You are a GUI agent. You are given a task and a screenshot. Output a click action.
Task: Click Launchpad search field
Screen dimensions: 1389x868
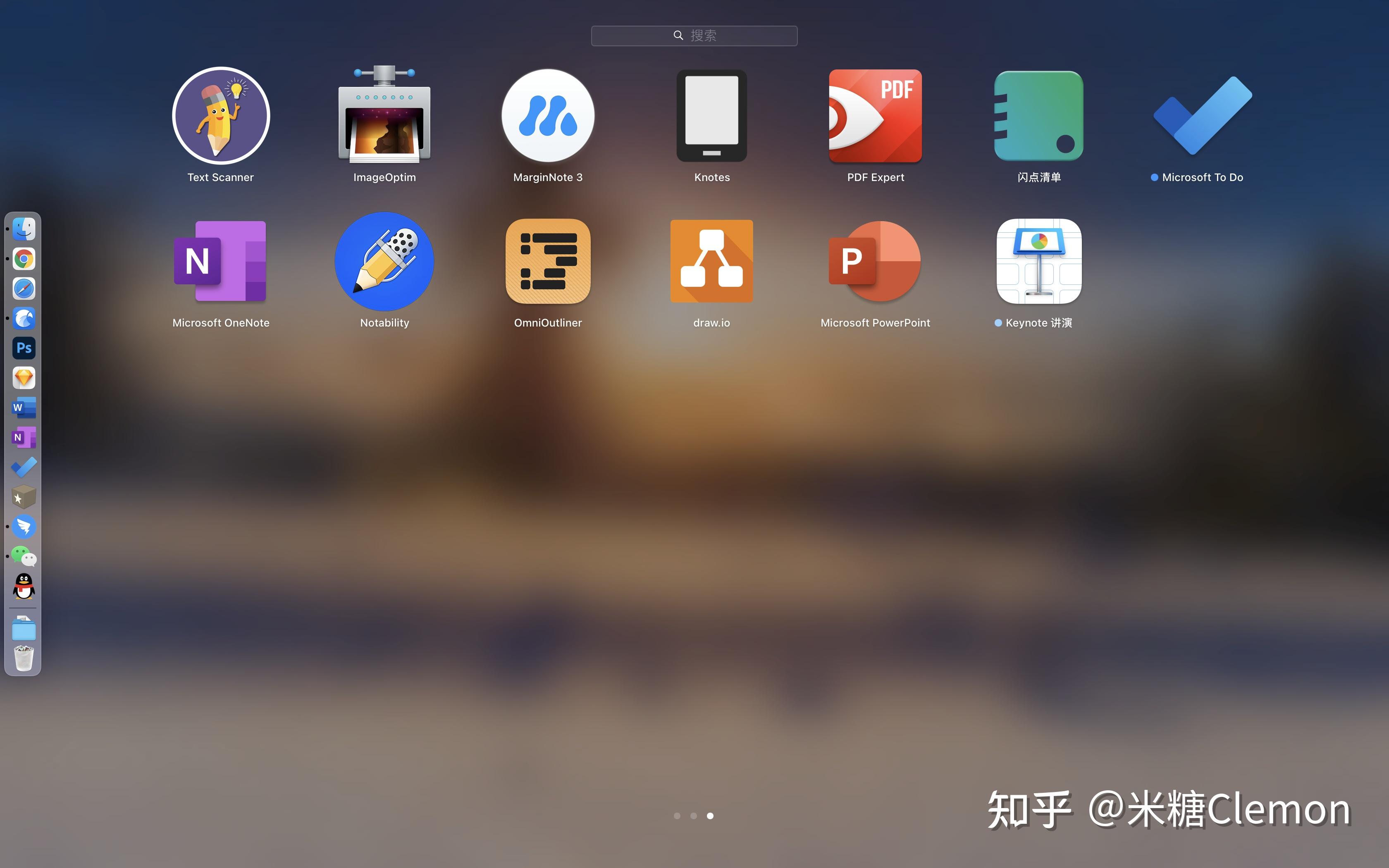point(694,35)
